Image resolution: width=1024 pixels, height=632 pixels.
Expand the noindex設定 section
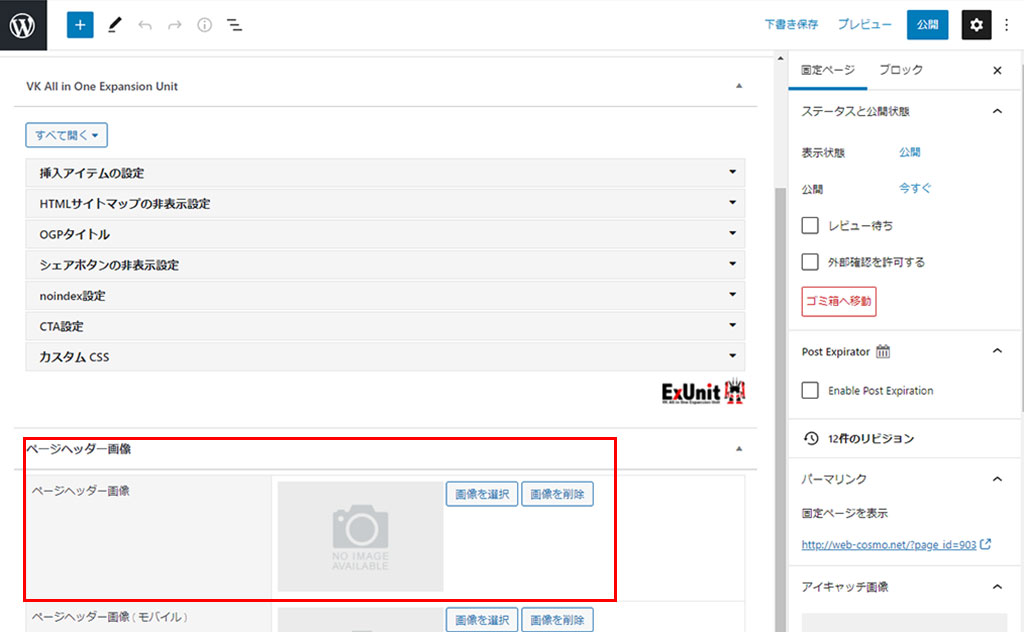point(385,296)
